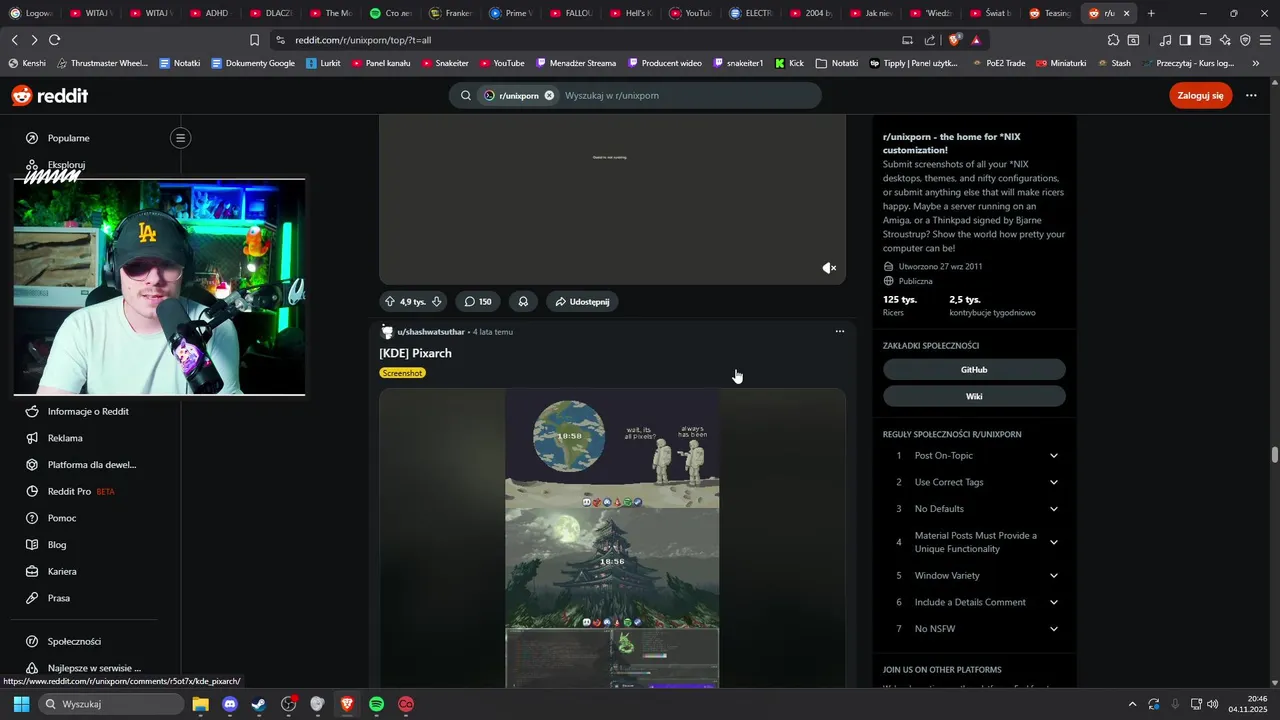Open Reklama in the sidebar
The height and width of the screenshot is (720, 1280).
(x=65, y=438)
